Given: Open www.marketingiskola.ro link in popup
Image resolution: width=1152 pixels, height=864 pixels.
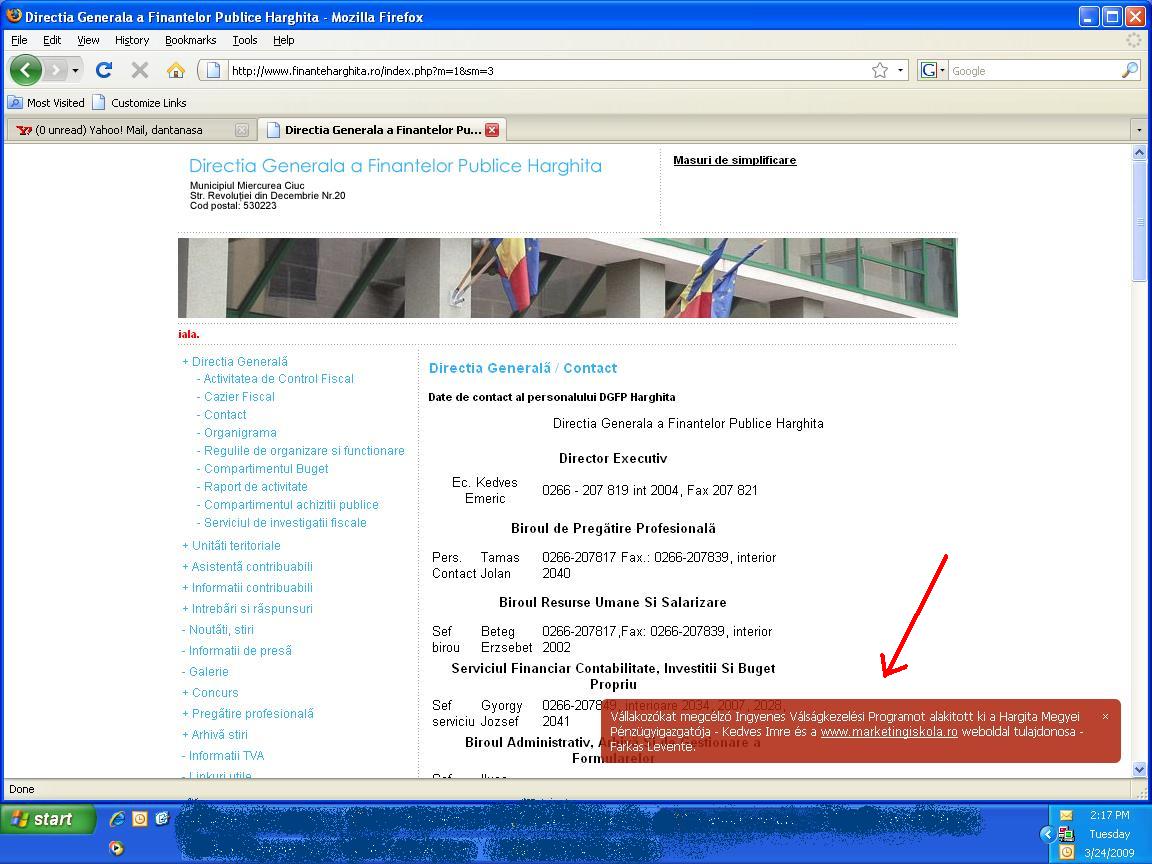Looking at the screenshot, I should point(889,732).
